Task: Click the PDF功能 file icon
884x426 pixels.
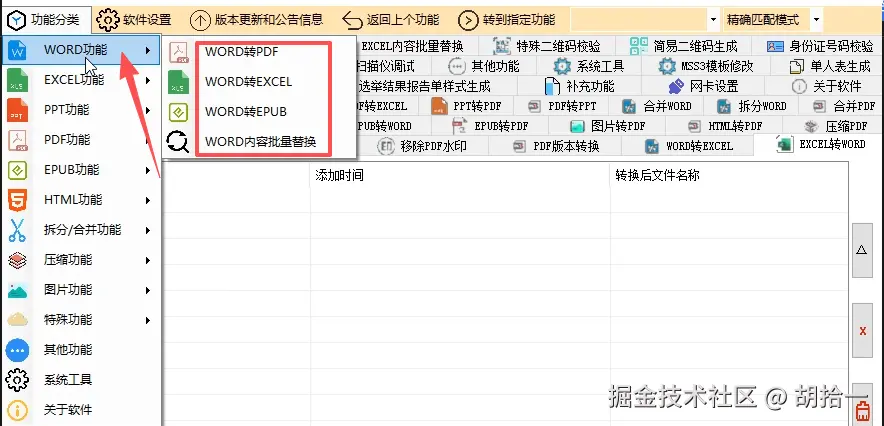Action: pos(17,140)
